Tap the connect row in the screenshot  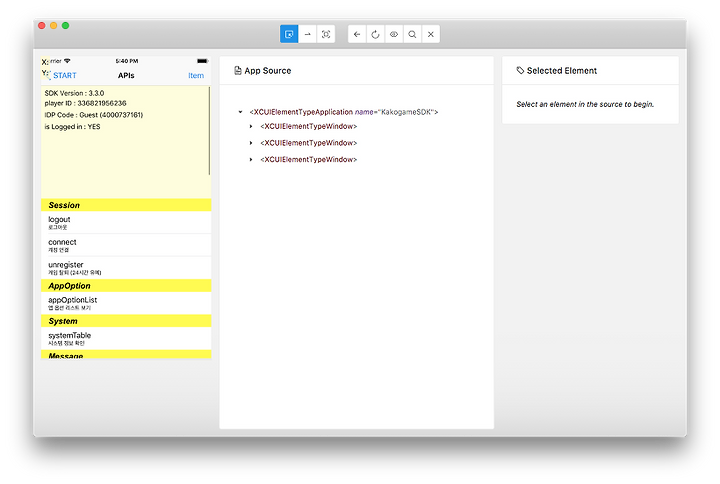point(126,245)
